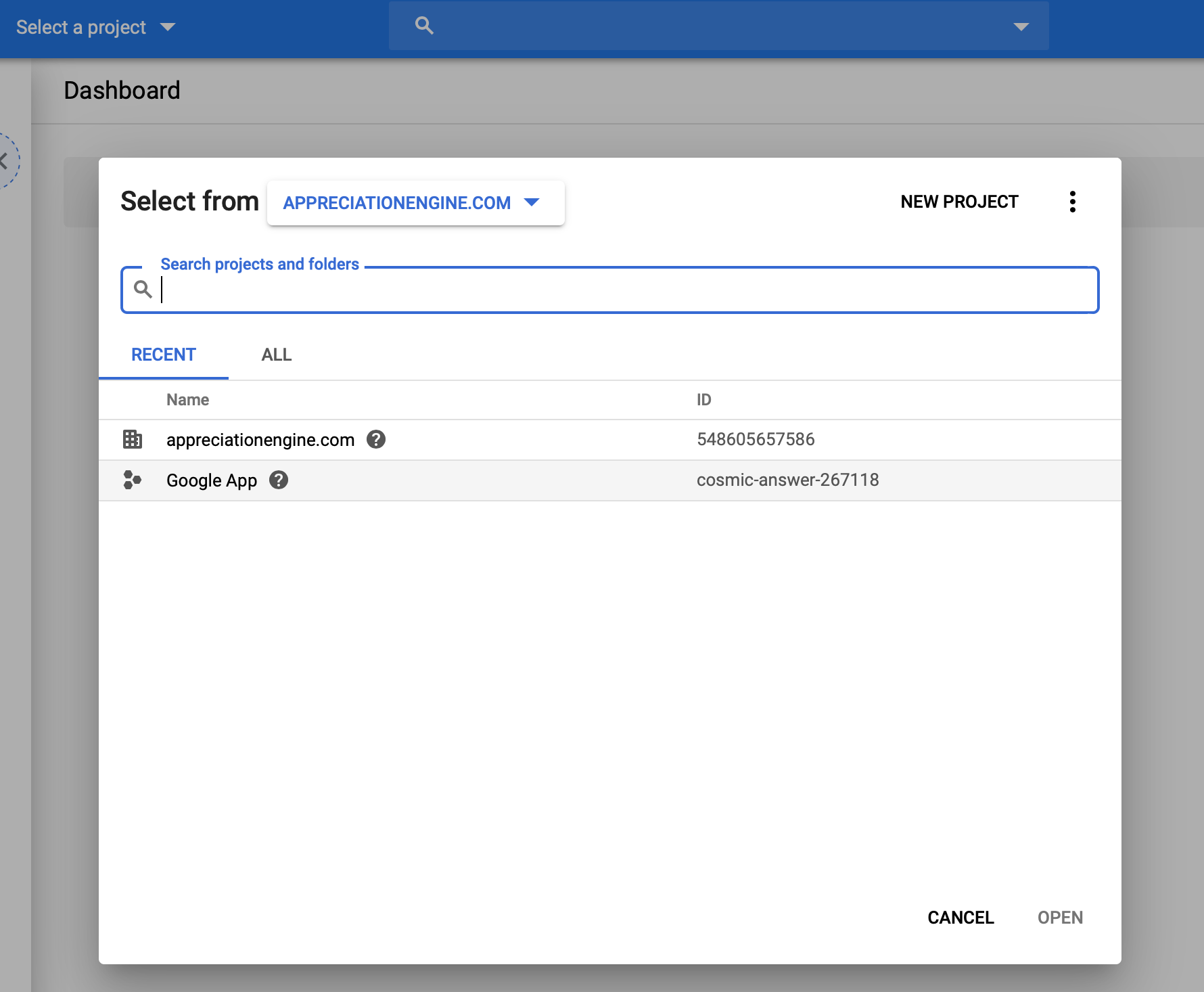Click the search magnifier in top bar
Image resolution: width=1204 pixels, height=992 pixels.
[x=424, y=26]
